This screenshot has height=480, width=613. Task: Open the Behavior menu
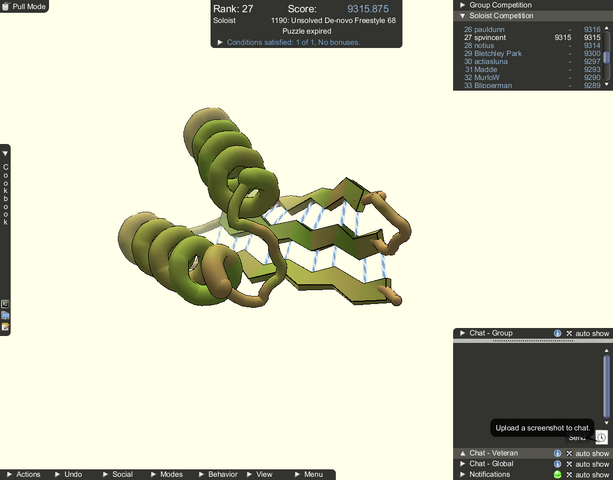pos(218,474)
